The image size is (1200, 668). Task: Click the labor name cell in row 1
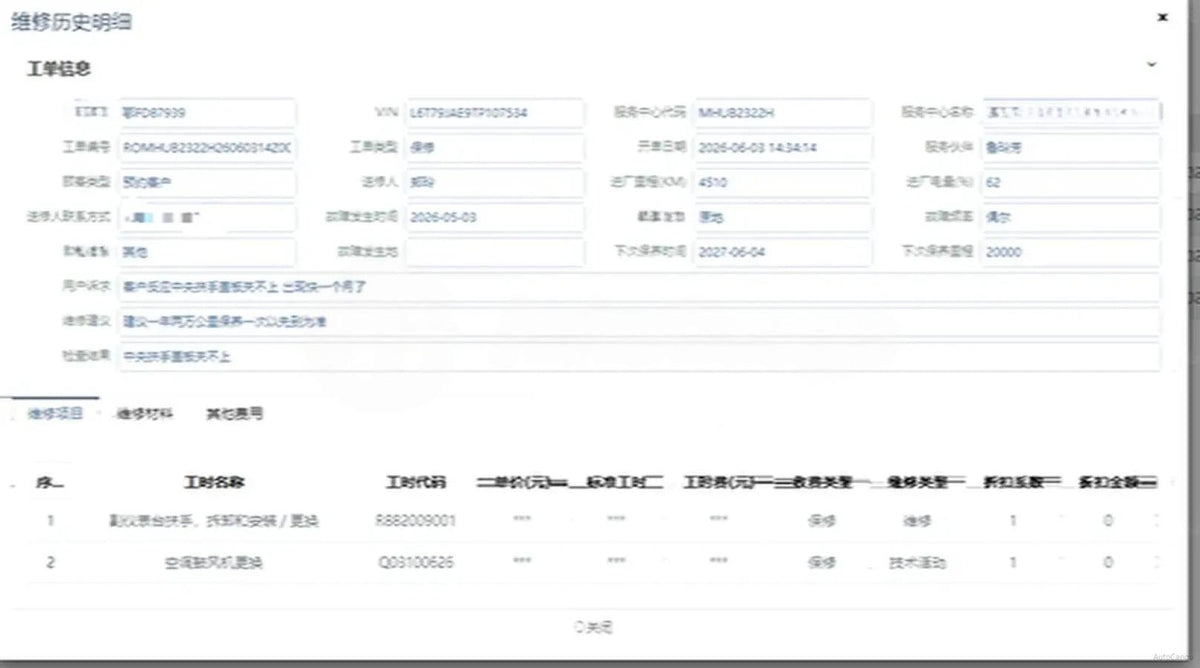point(214,521)
